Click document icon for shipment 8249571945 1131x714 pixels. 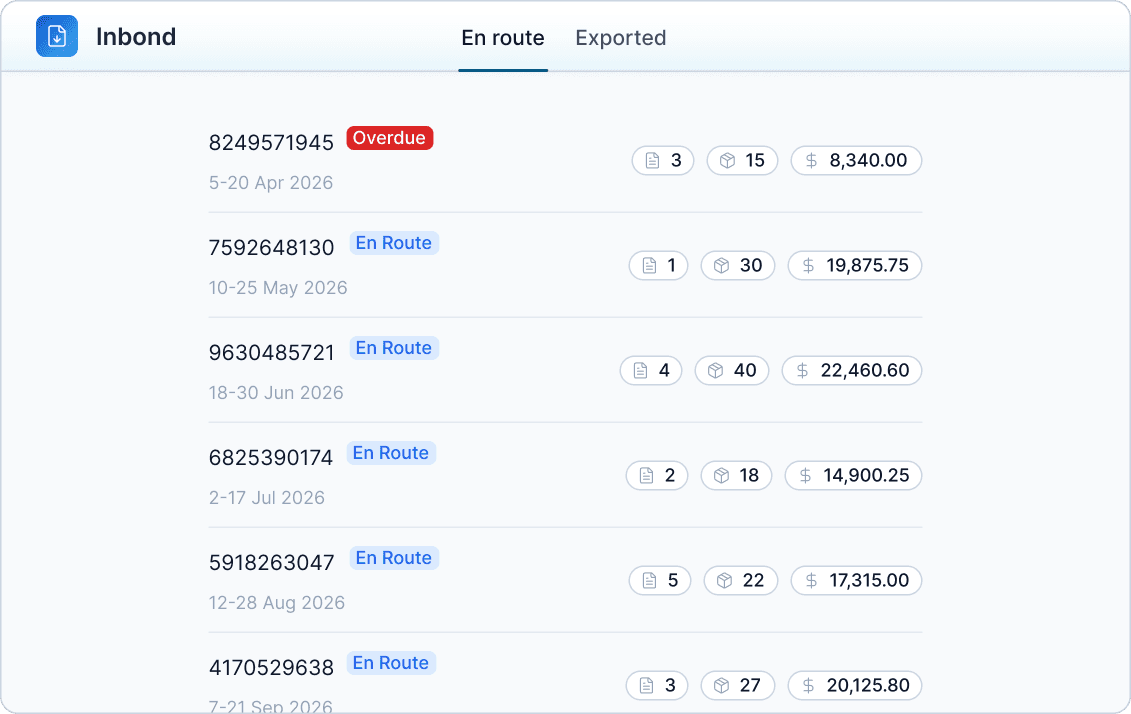(x=653, y=161)
